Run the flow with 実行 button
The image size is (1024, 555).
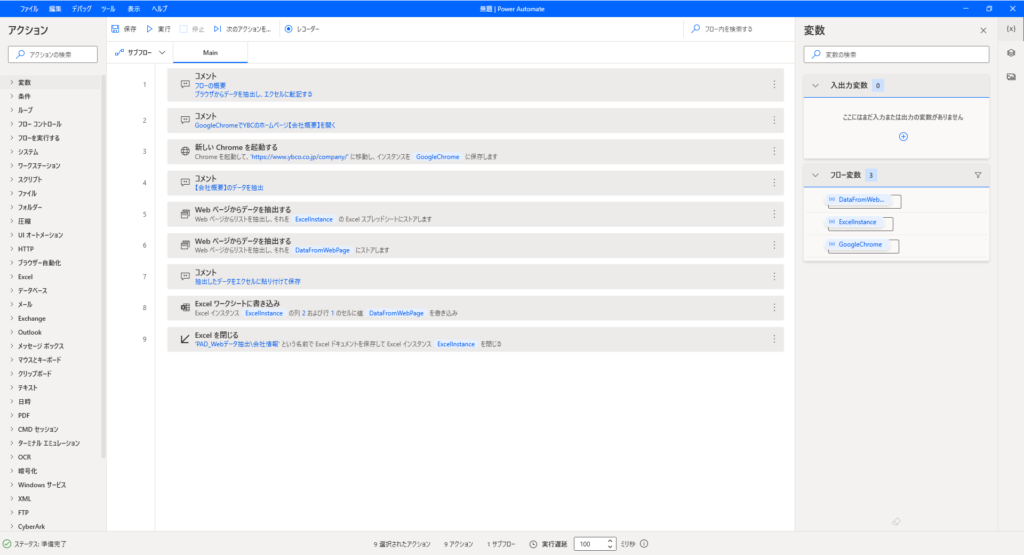158,29
